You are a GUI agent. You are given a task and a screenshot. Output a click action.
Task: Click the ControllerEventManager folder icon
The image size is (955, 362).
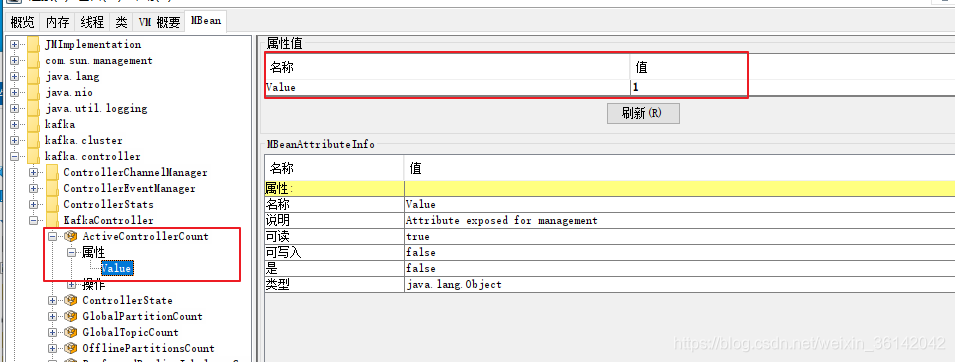click(x=52, y=188)
